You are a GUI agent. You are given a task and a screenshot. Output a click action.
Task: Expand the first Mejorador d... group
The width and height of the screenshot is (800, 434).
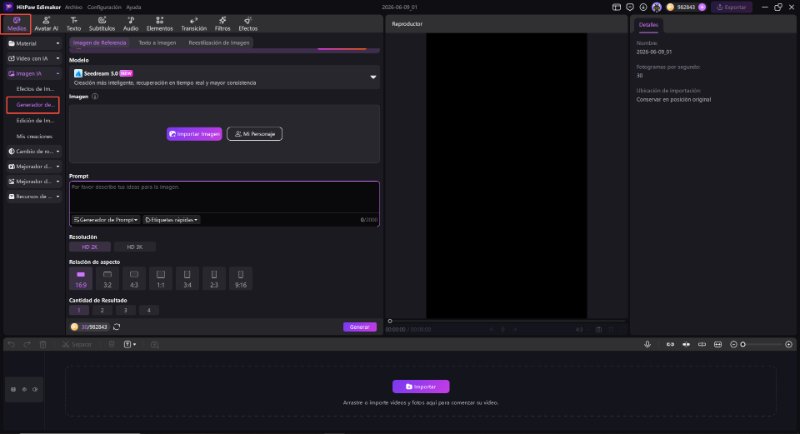(x=34, y=167)
